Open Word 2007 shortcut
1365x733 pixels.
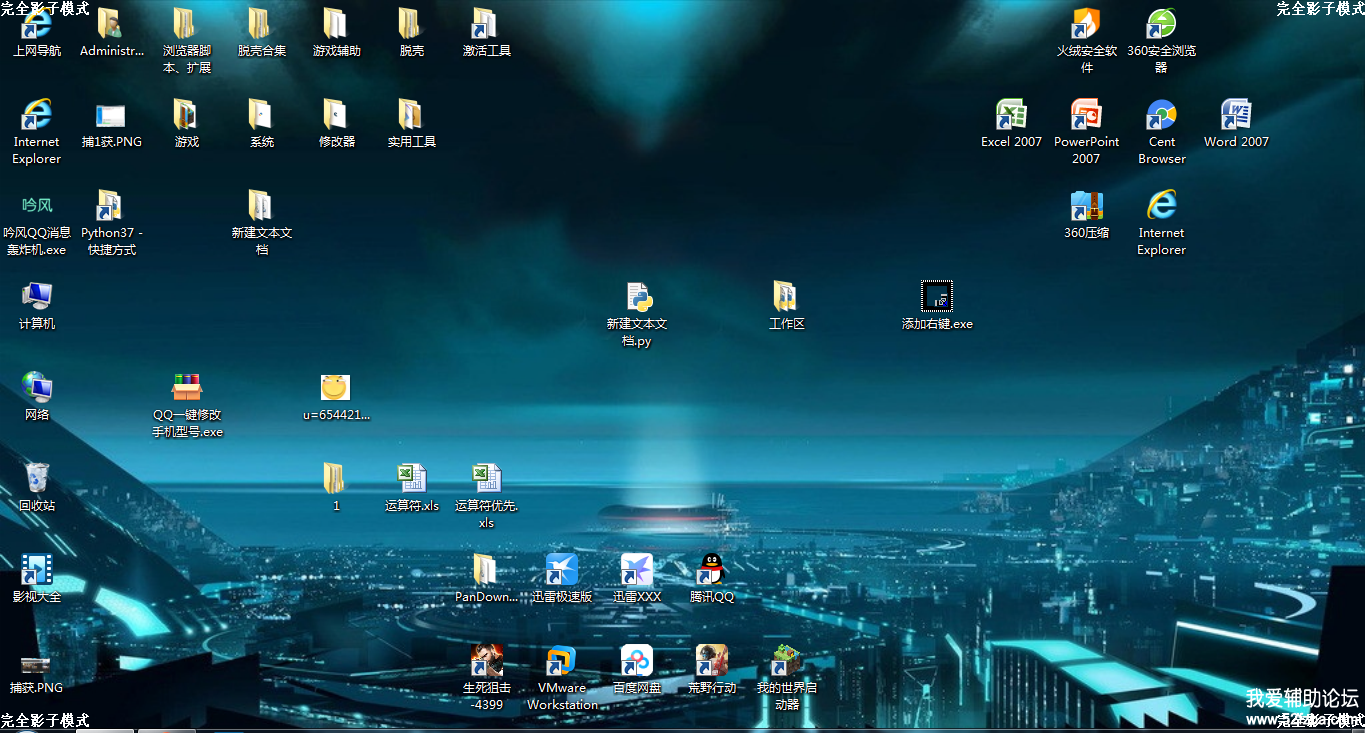pyautogui.click(x=1236, y=115)
